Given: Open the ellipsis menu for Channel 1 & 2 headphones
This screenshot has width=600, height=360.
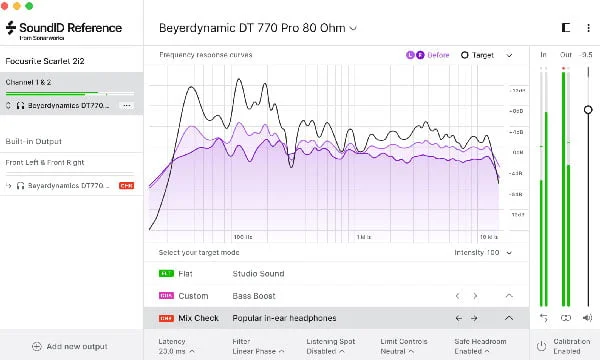Looking at the screenshot, I should tap(127, 105).
